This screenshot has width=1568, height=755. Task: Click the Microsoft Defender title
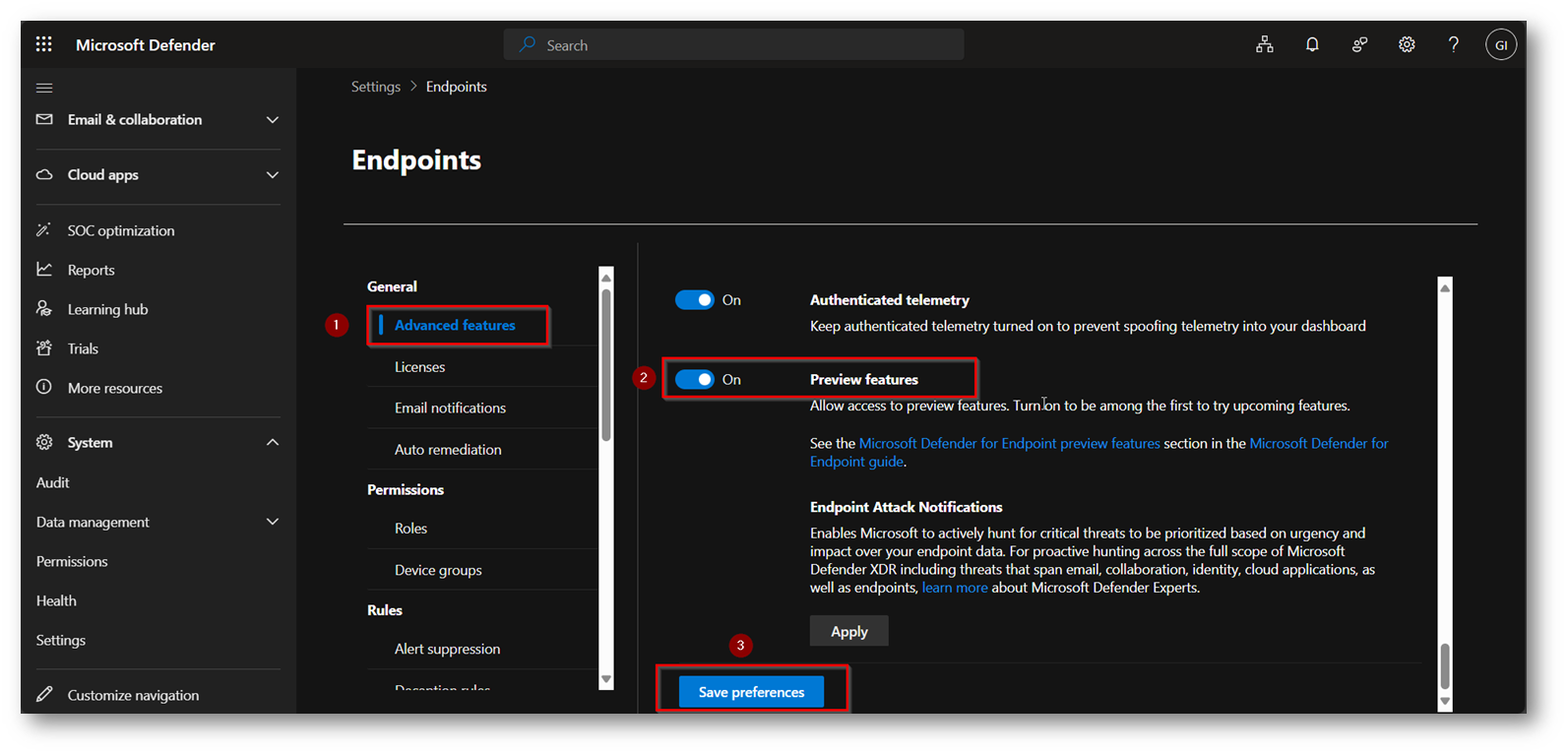145,44
